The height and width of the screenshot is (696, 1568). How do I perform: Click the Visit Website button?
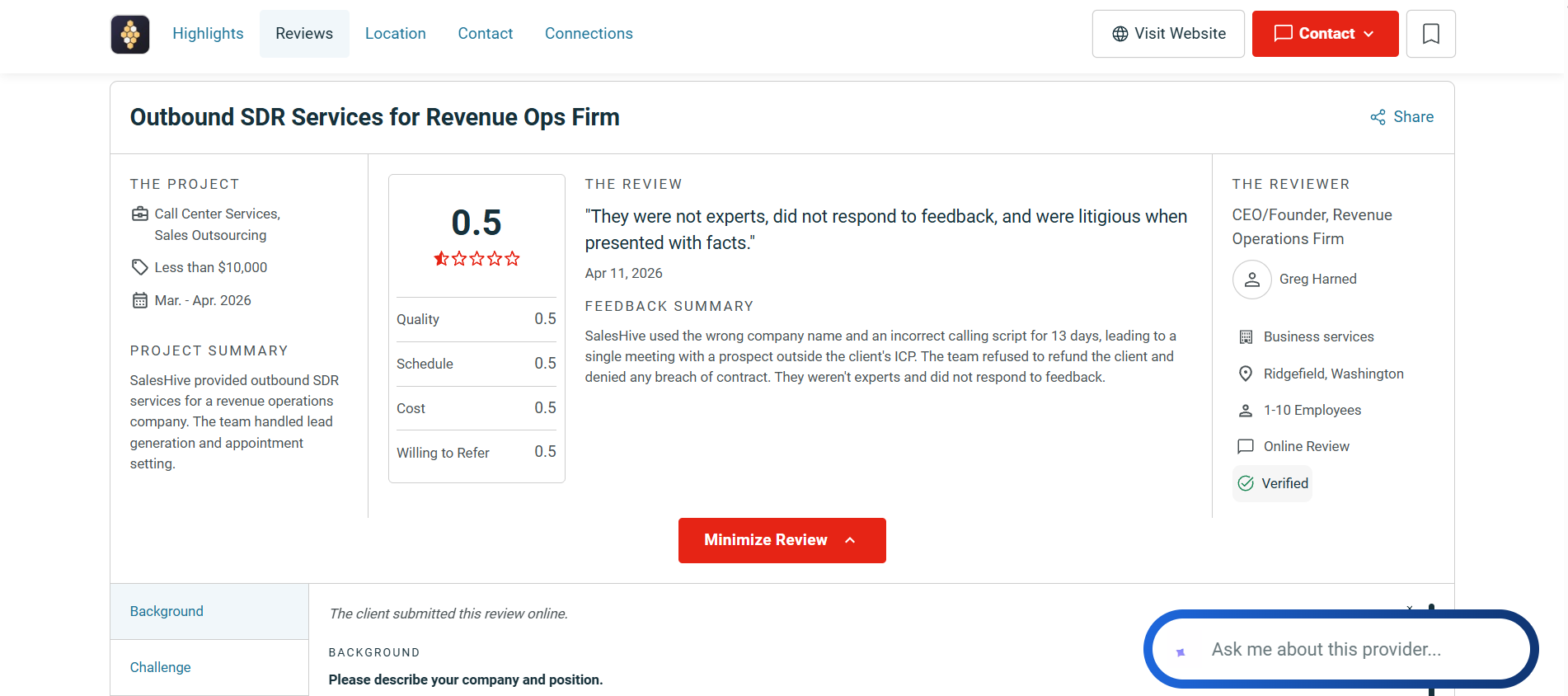coord(1168,34)
